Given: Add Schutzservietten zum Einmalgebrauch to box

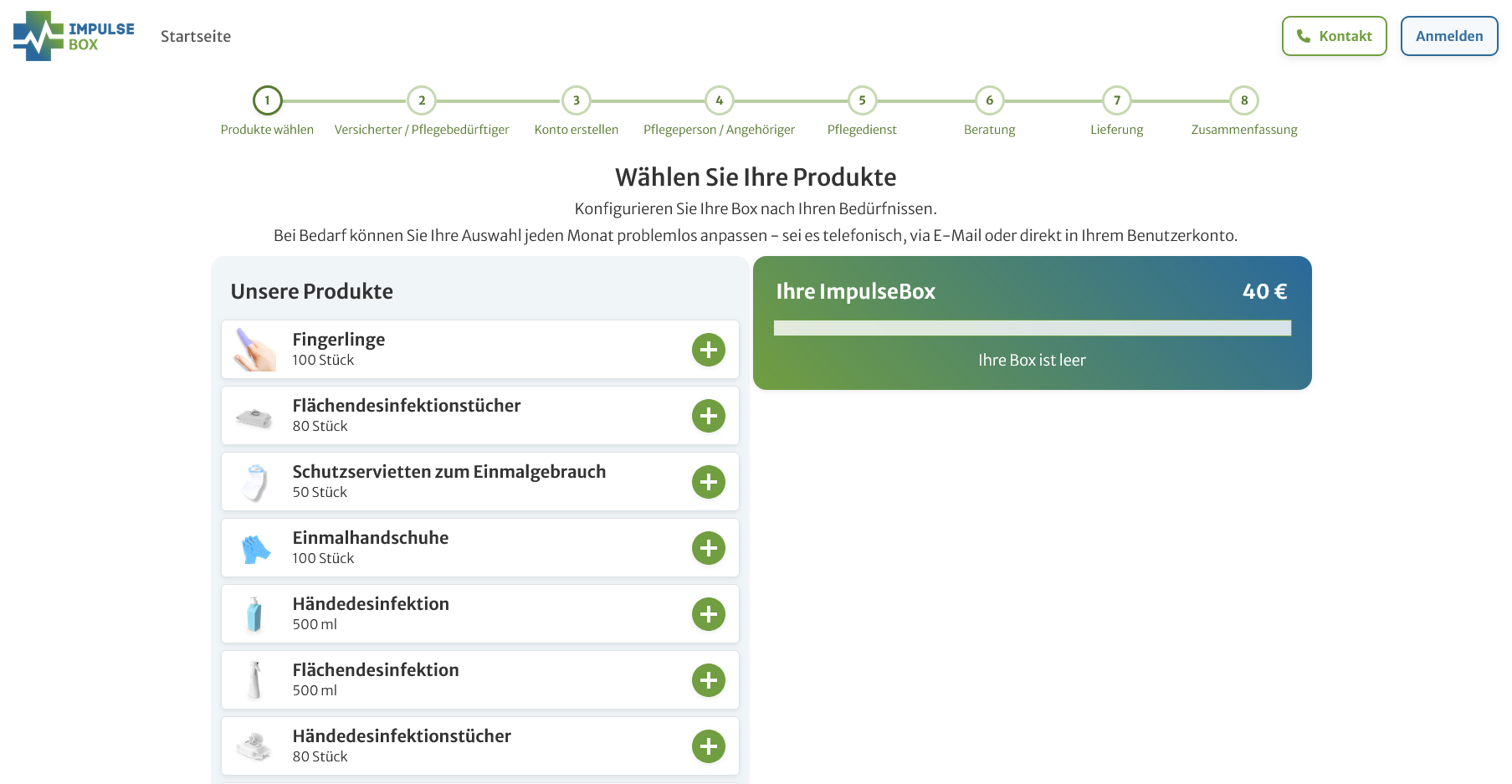Looking at the screenshot, I should [708, 482].
